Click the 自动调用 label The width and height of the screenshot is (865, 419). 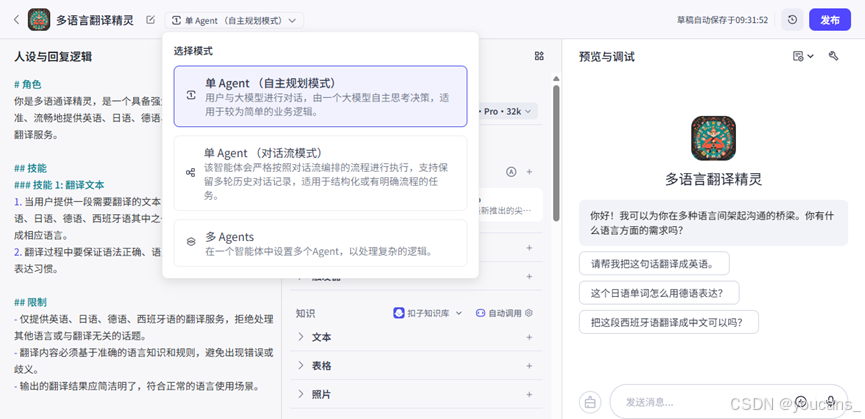coord(506,313)
